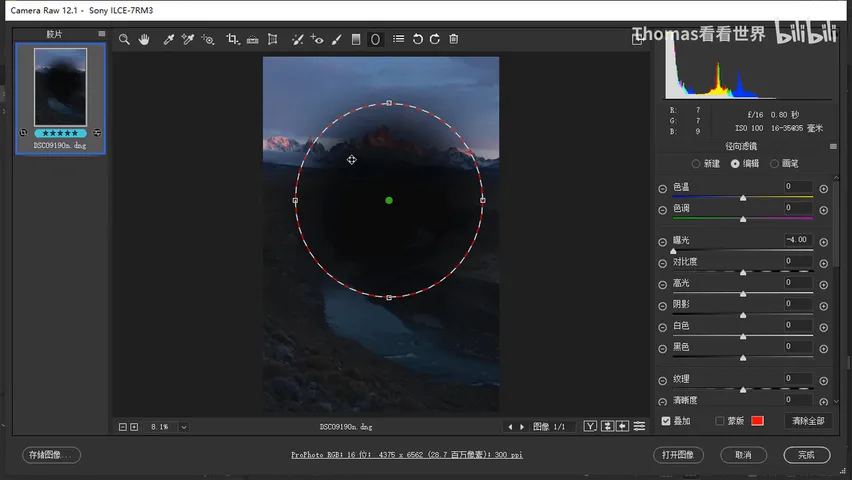Image resolution: width=852 pixels, height=480 pixels.
Task: Open the zoom level dropdown arrow
Action: click(184, 427)
